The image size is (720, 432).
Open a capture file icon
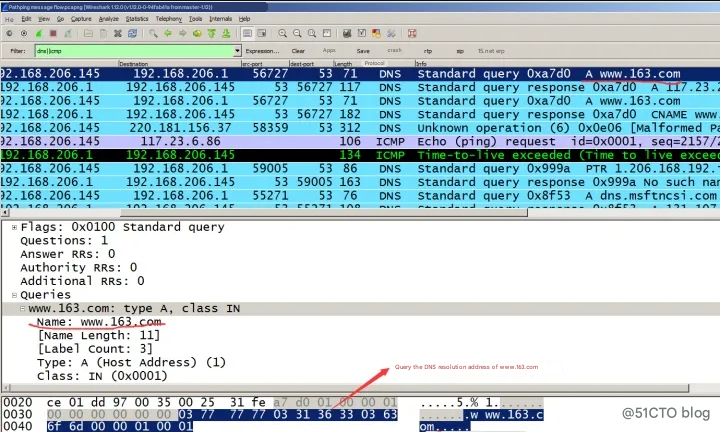point(88,33)
